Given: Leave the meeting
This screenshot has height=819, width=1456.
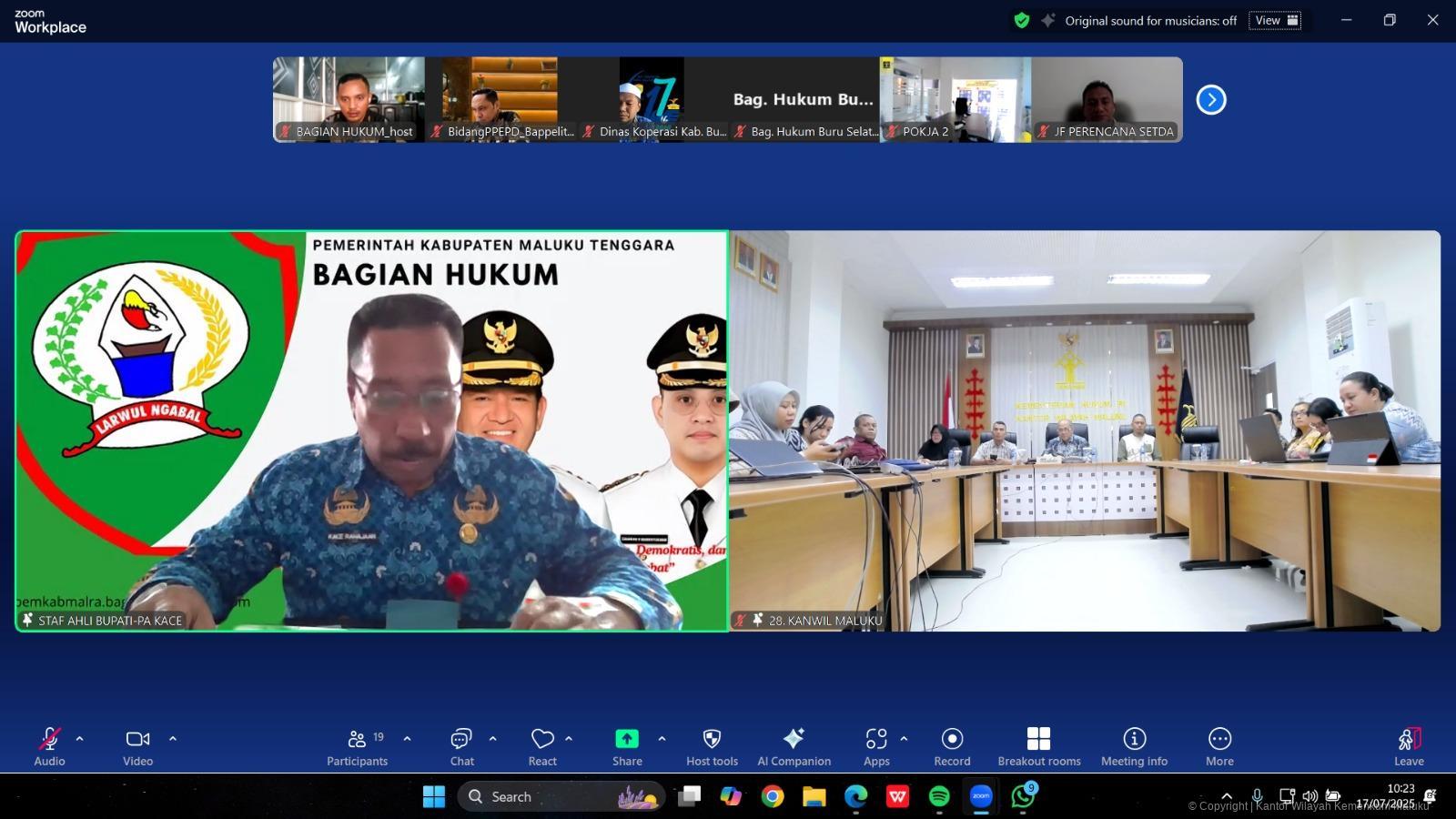Looking at the screenshot, I should click(1409, 746).
